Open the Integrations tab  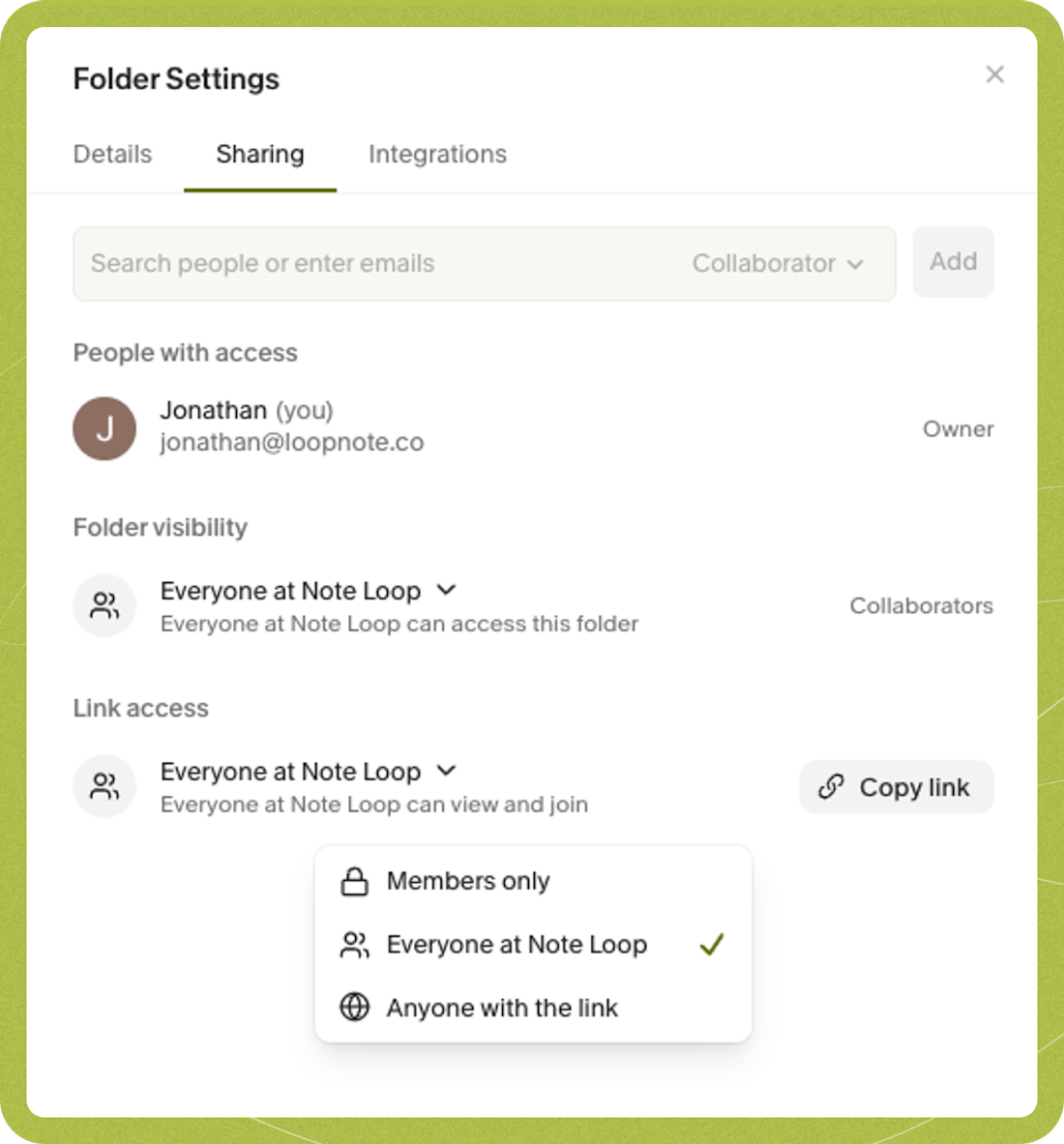pyautogui.click(x=437, y=154)
